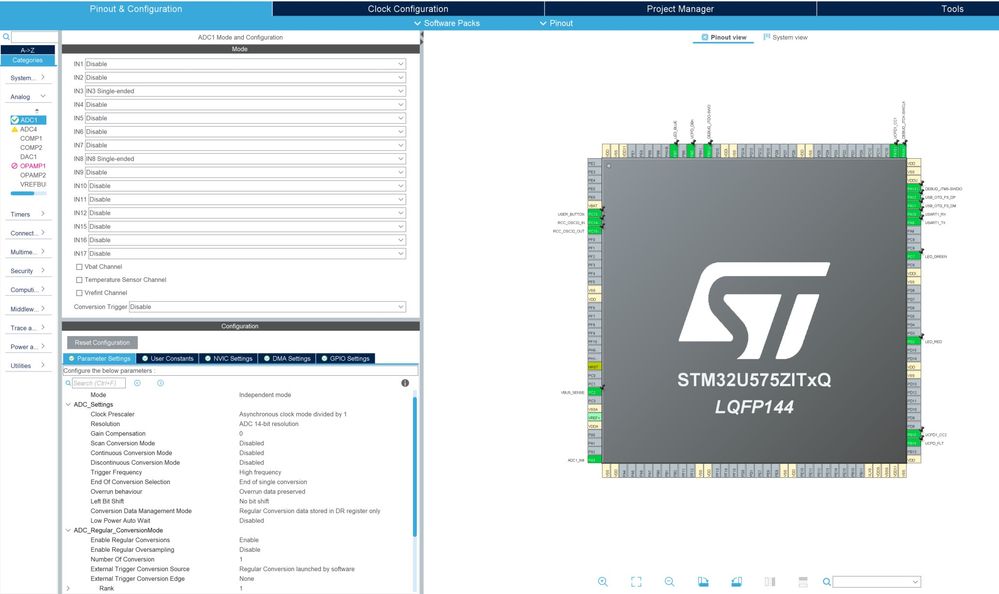Rotate the chip view clockwise
This screenshot has height=594, width=999.
tap(703, 582)
